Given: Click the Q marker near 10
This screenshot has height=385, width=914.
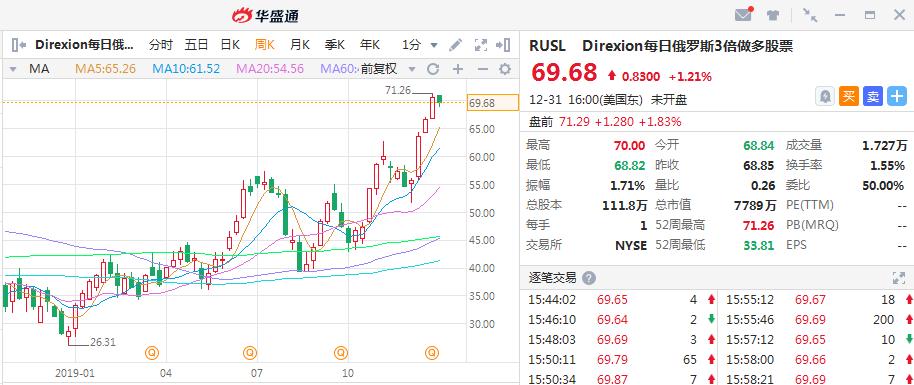Looking at the screenshot, I should 341,352.
